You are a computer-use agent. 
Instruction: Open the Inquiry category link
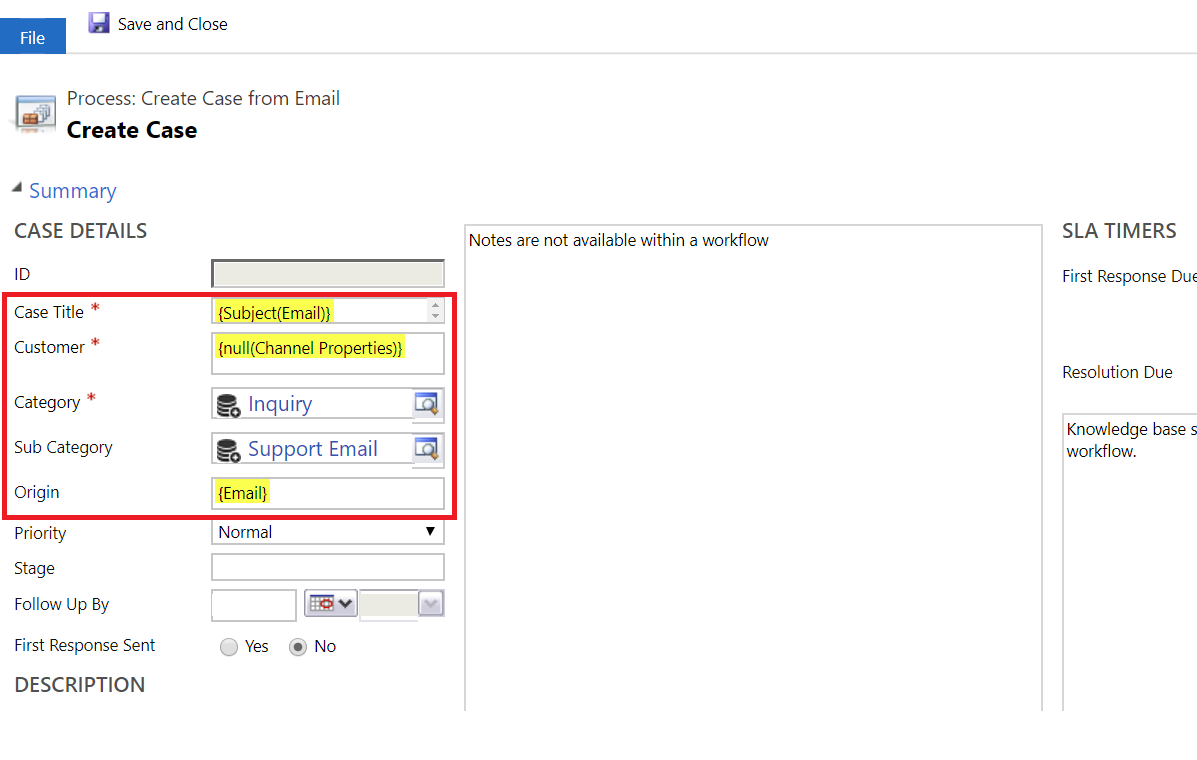click(280, 404)
